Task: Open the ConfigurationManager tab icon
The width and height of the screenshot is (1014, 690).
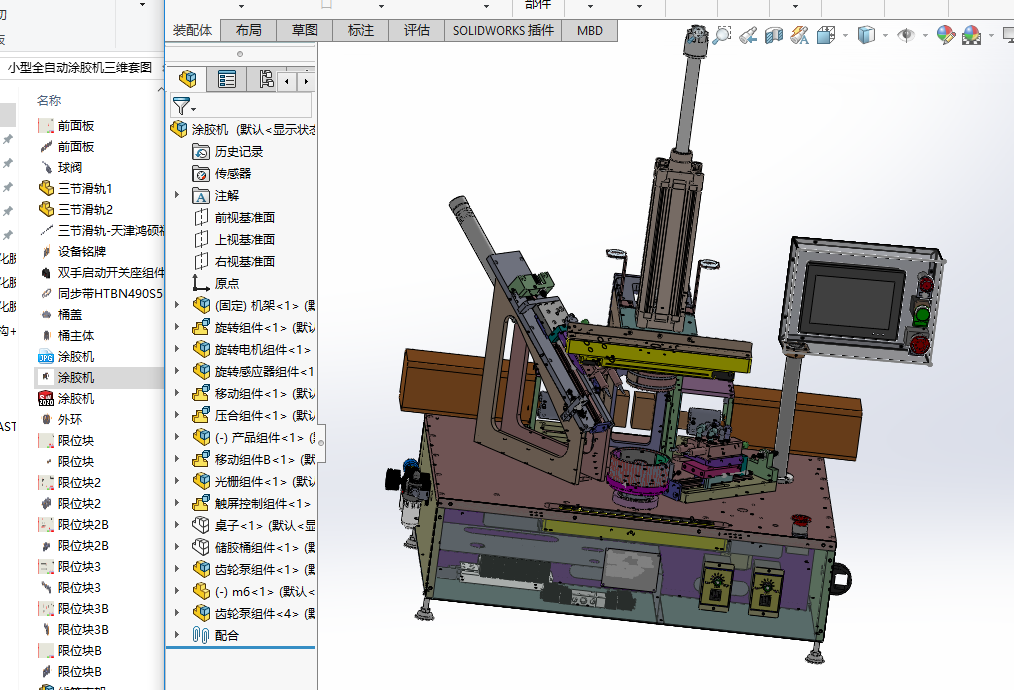Action: [265, 79]
